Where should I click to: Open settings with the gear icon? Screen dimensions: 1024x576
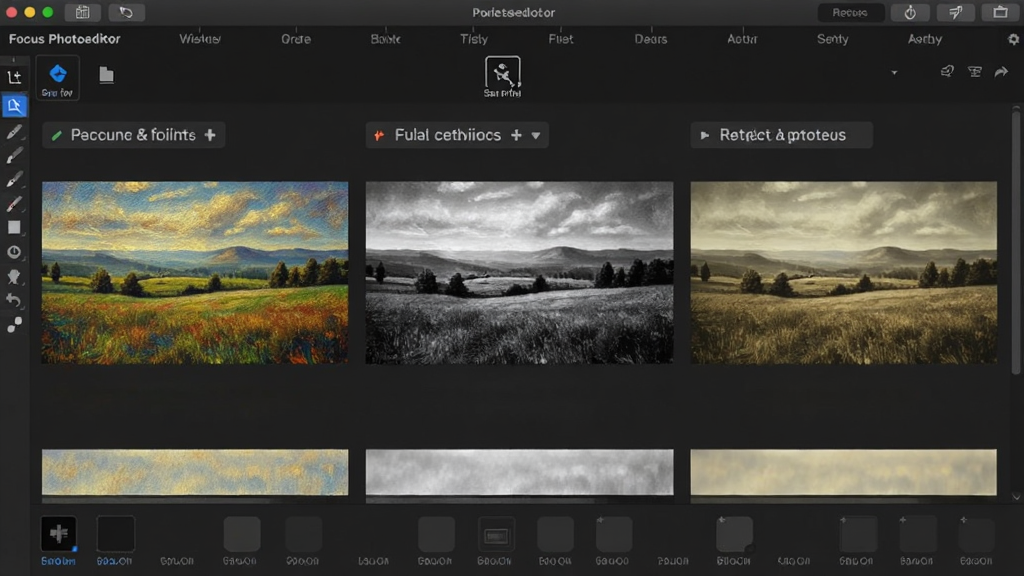(x=1013, y=39)
